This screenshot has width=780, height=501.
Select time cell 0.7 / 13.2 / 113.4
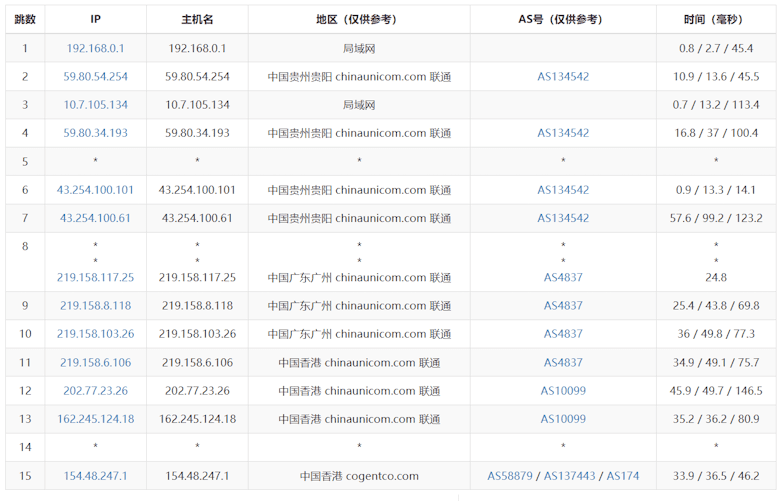(716, 105)
